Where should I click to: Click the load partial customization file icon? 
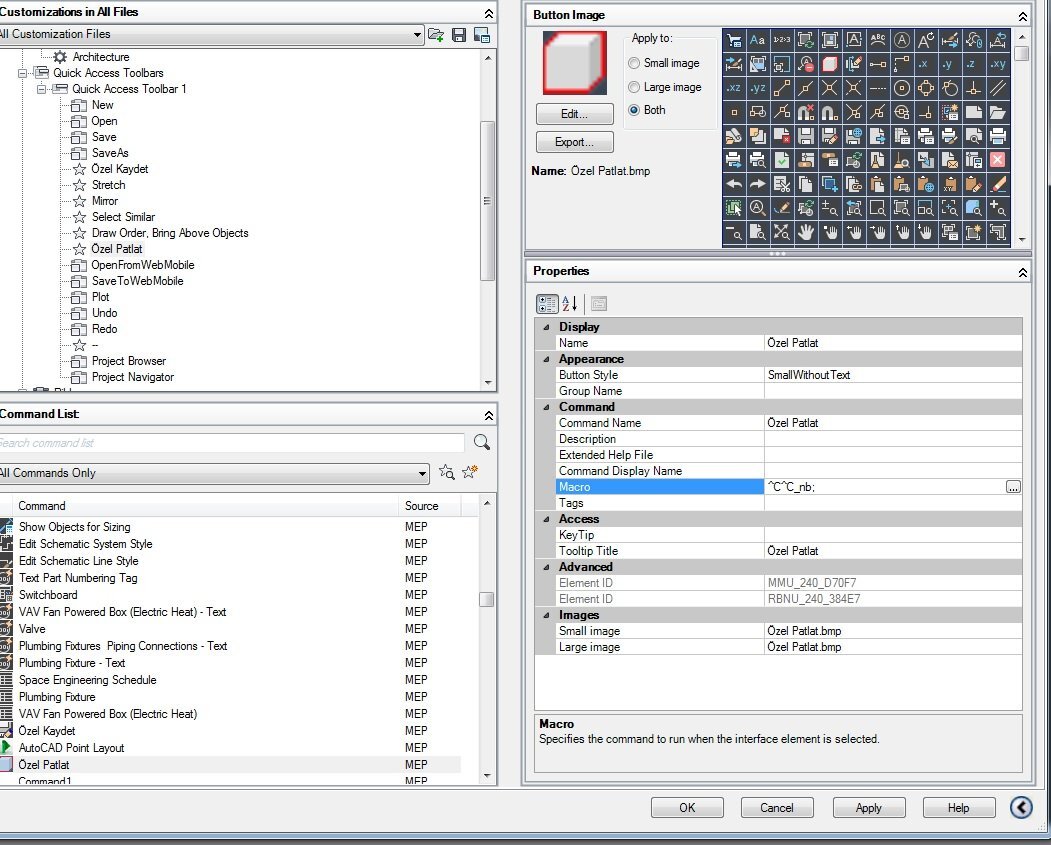(436, 35)
